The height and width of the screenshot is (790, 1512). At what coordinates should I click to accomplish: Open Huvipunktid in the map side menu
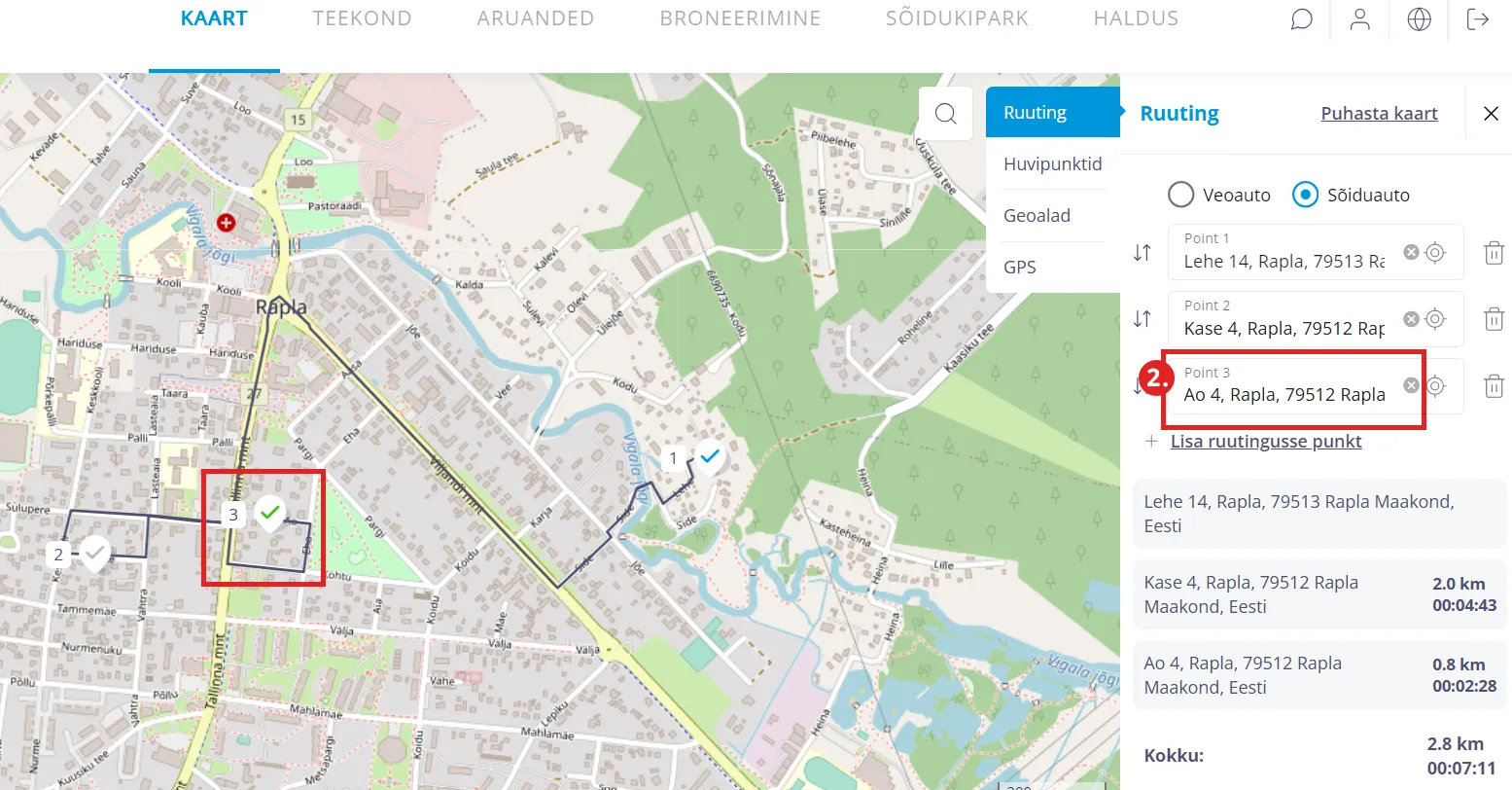(x=1052, y=164)
